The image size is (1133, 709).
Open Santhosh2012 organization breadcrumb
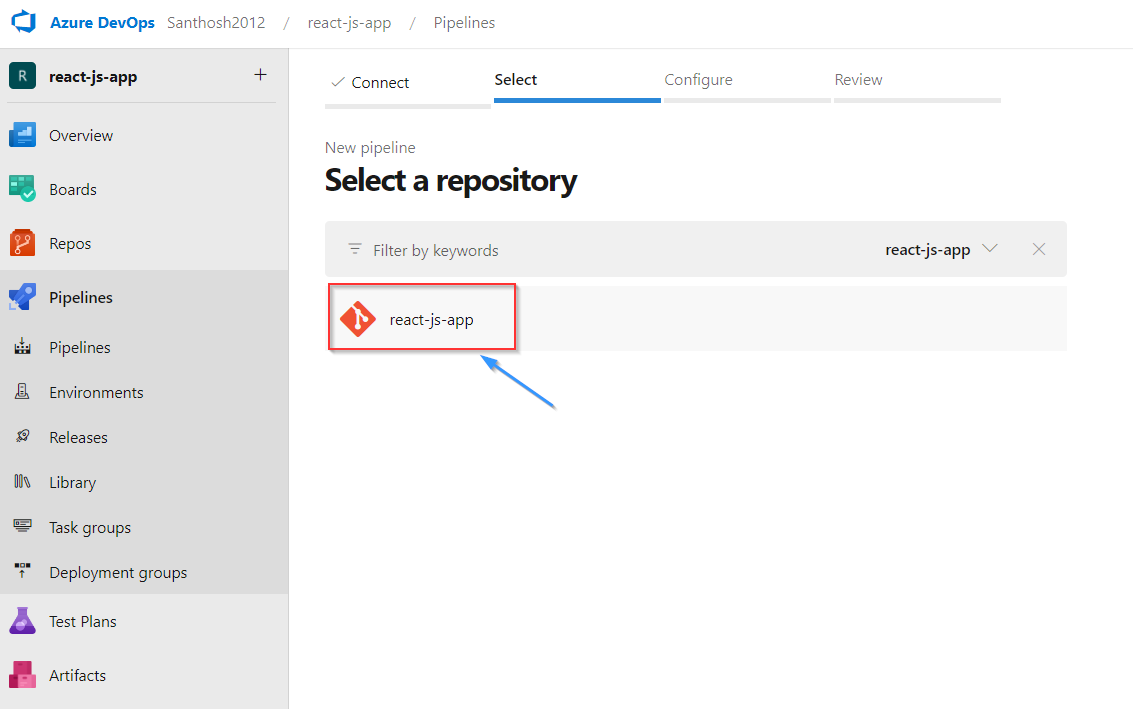pos(216,22)
